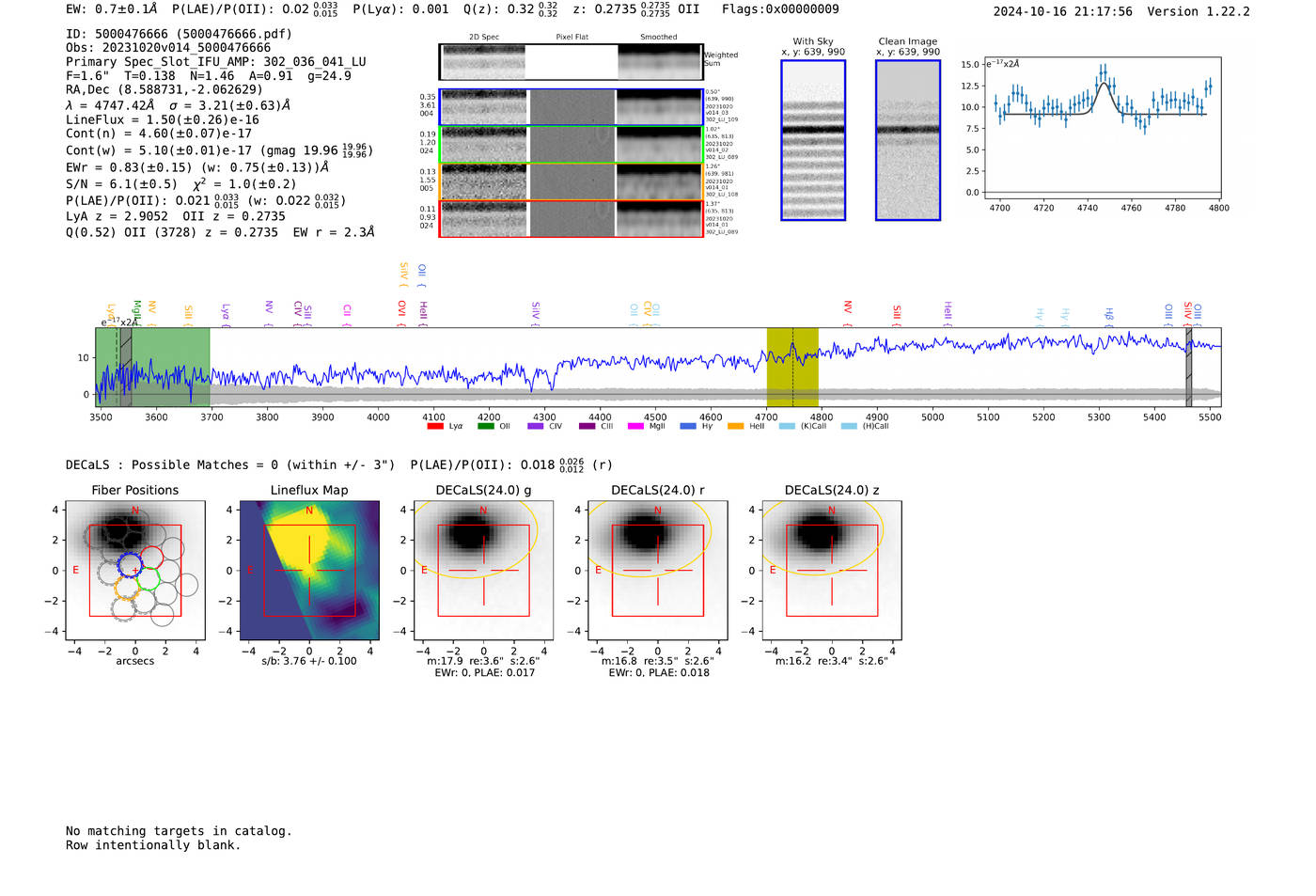The height and width of the screenshot is (896, 1316).
Task: Click the orange HeII legend swatch
Action: click(x=736, y=427)
